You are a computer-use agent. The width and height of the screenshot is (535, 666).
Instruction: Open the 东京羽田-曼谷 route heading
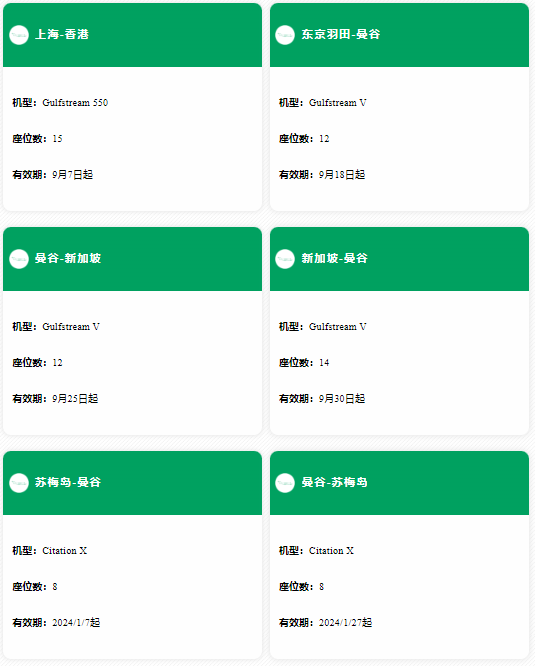(x=341, y=34)
